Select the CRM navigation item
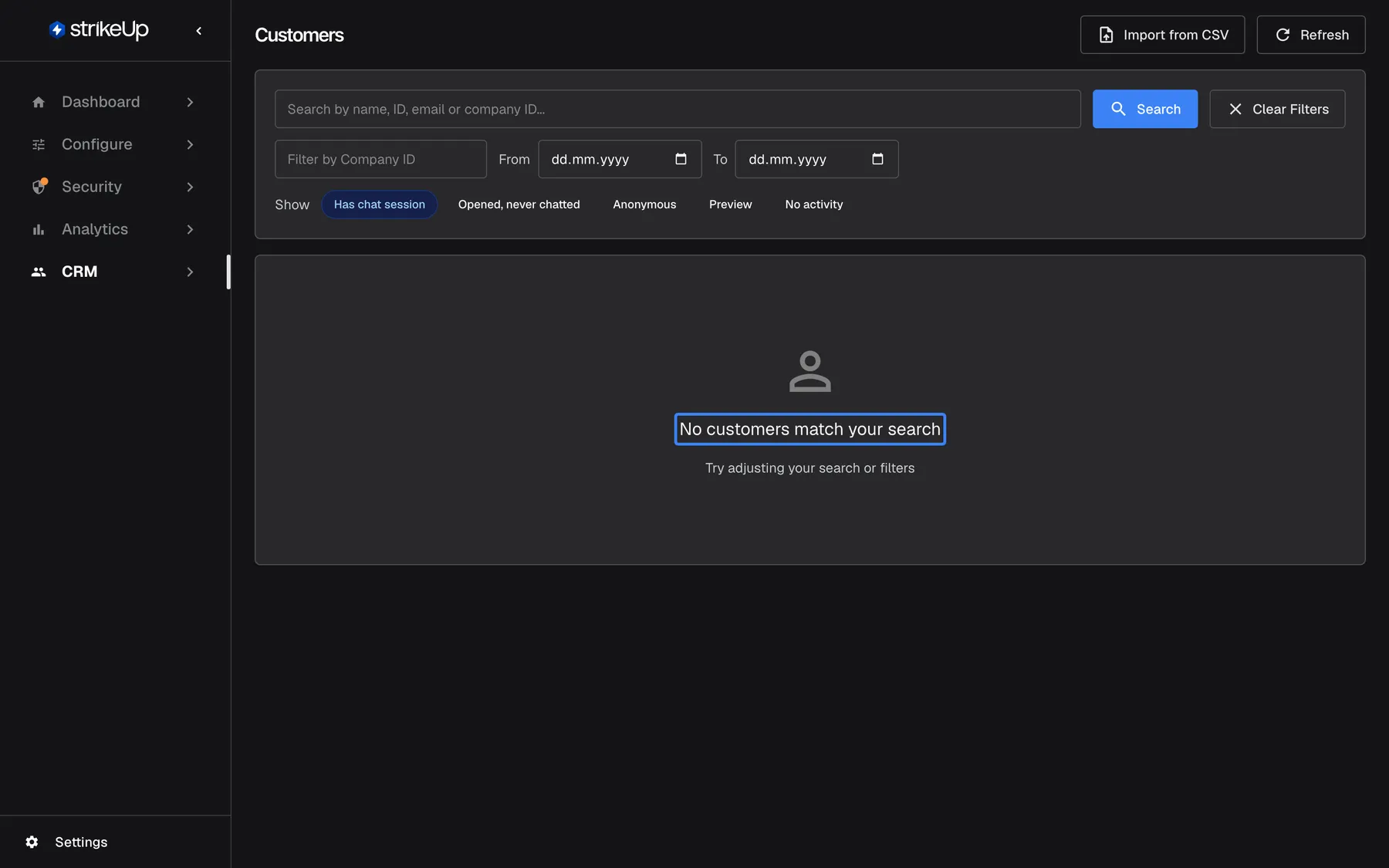The height and width of the screenshot is (868, 1389). click(114, 272)
